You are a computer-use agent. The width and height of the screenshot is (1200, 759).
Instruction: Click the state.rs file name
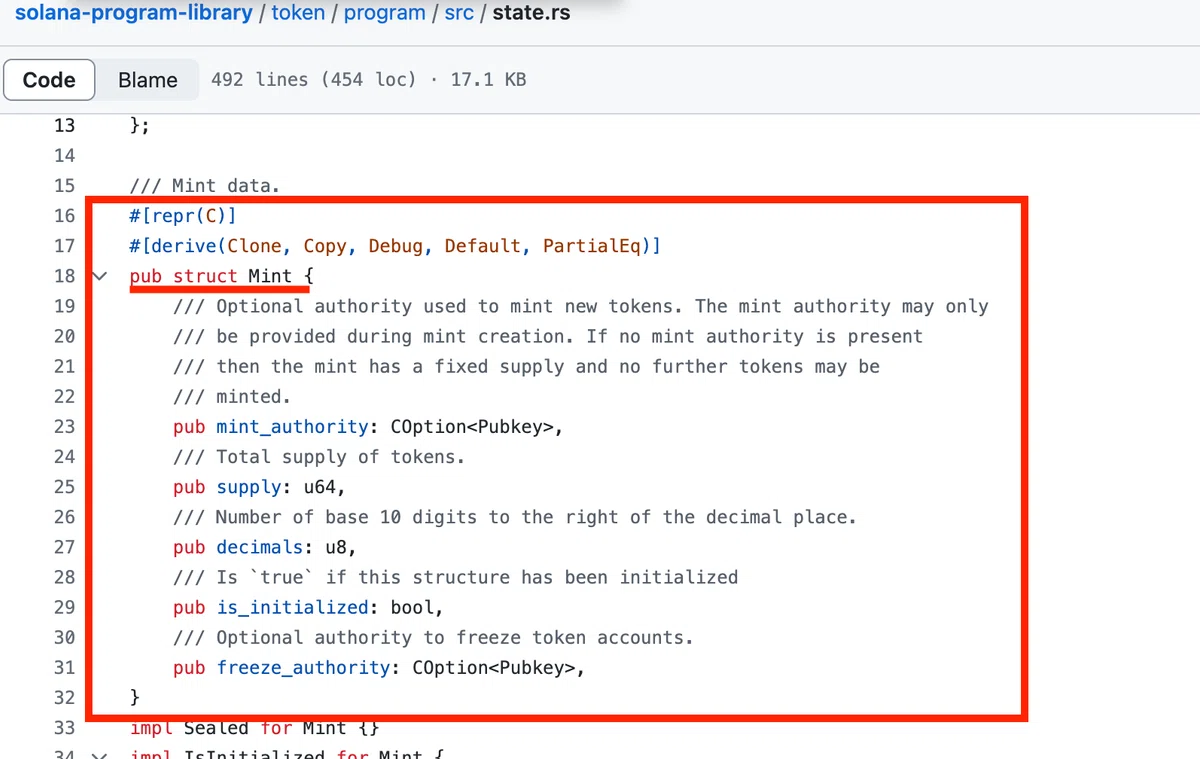pos(532,13)
